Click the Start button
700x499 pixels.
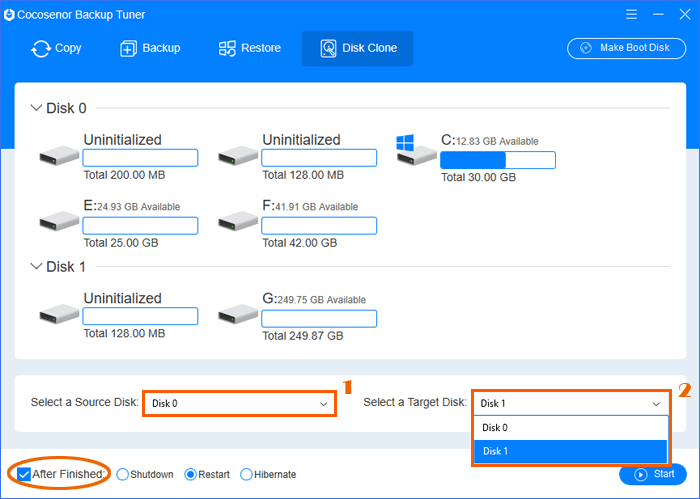653,474
